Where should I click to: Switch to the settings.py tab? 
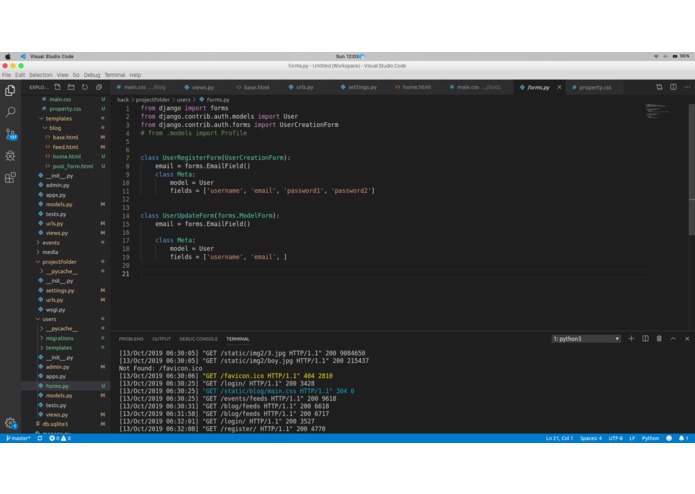(x=362, y=87)
